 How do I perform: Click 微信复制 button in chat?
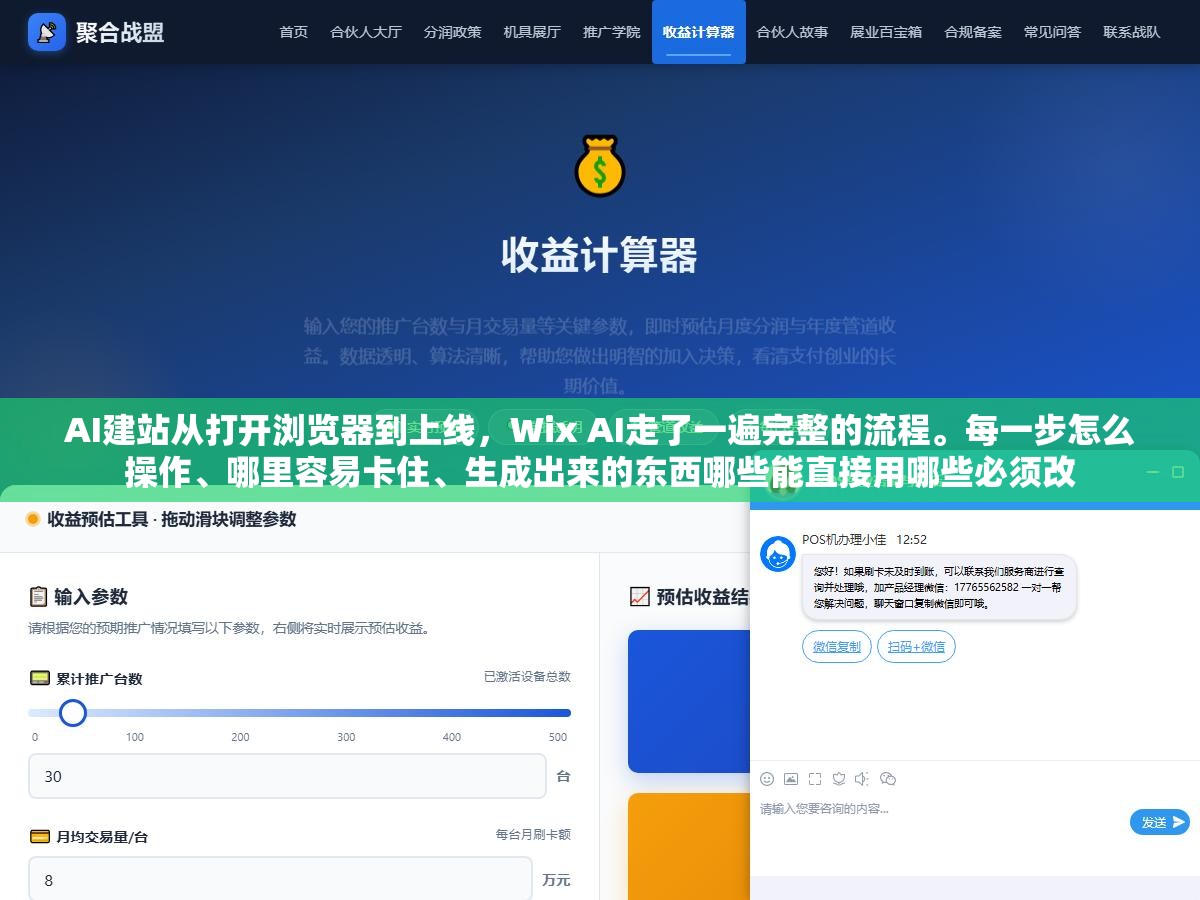click(837, 647)
